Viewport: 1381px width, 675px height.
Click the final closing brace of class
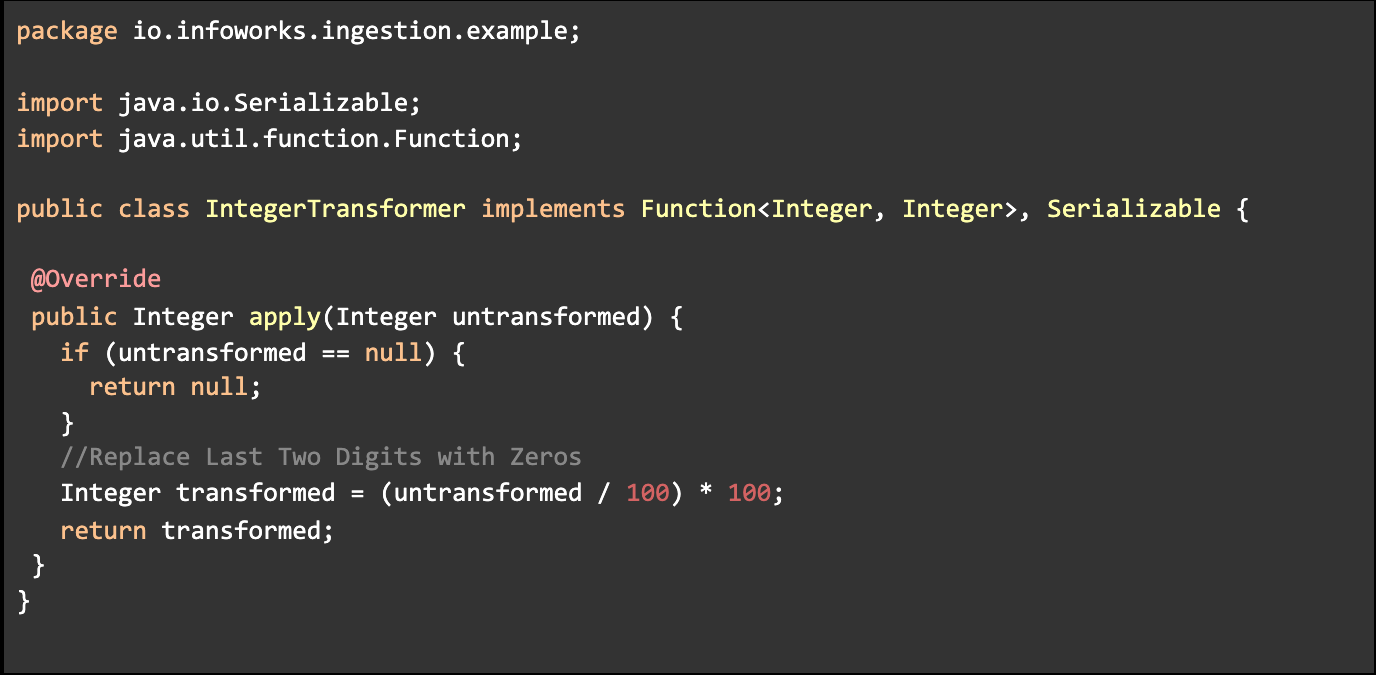click(x=24, y=600)
